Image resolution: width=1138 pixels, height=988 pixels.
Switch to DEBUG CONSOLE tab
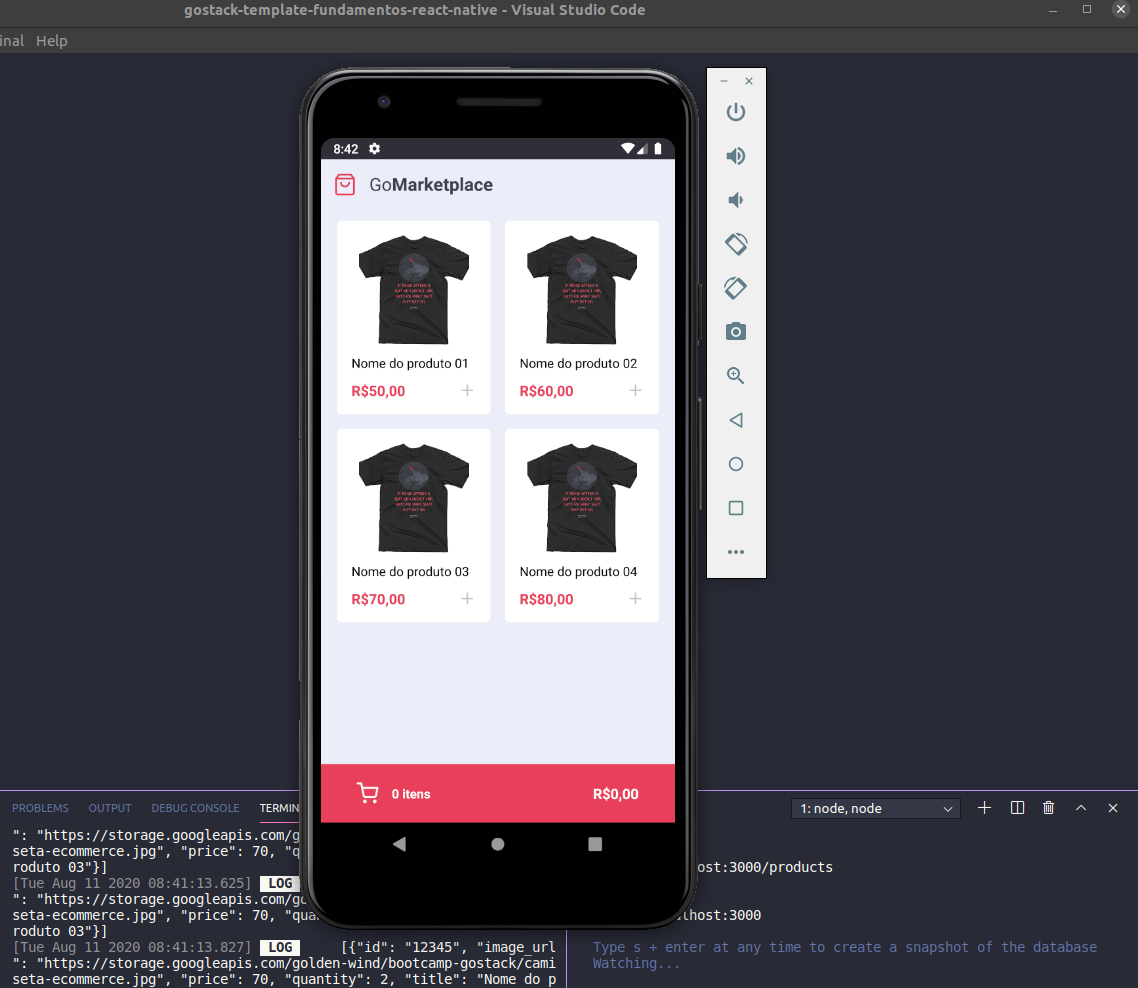tap(195, 808)
